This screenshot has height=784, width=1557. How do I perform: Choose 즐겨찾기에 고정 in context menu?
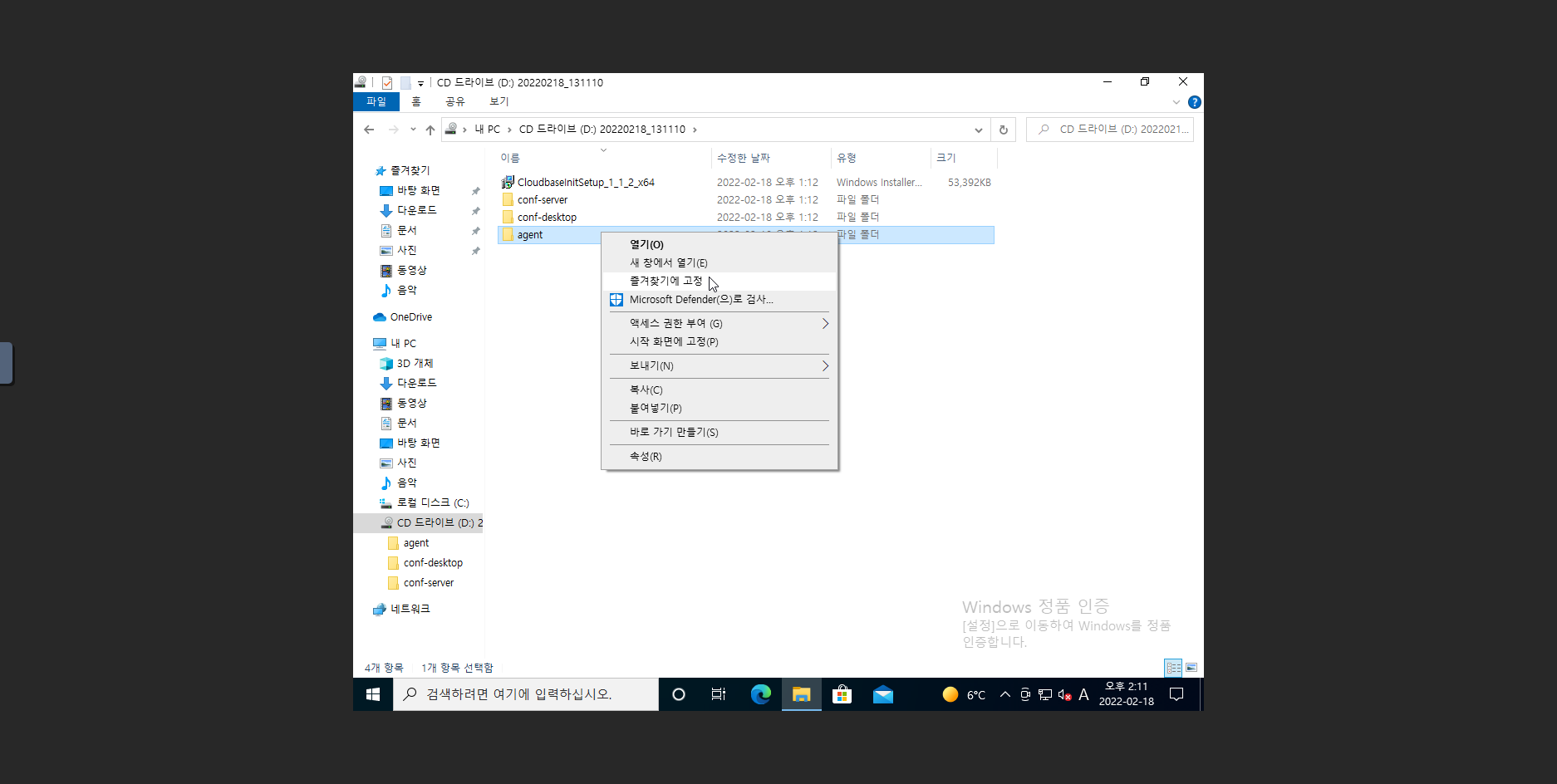pos(666,282)
